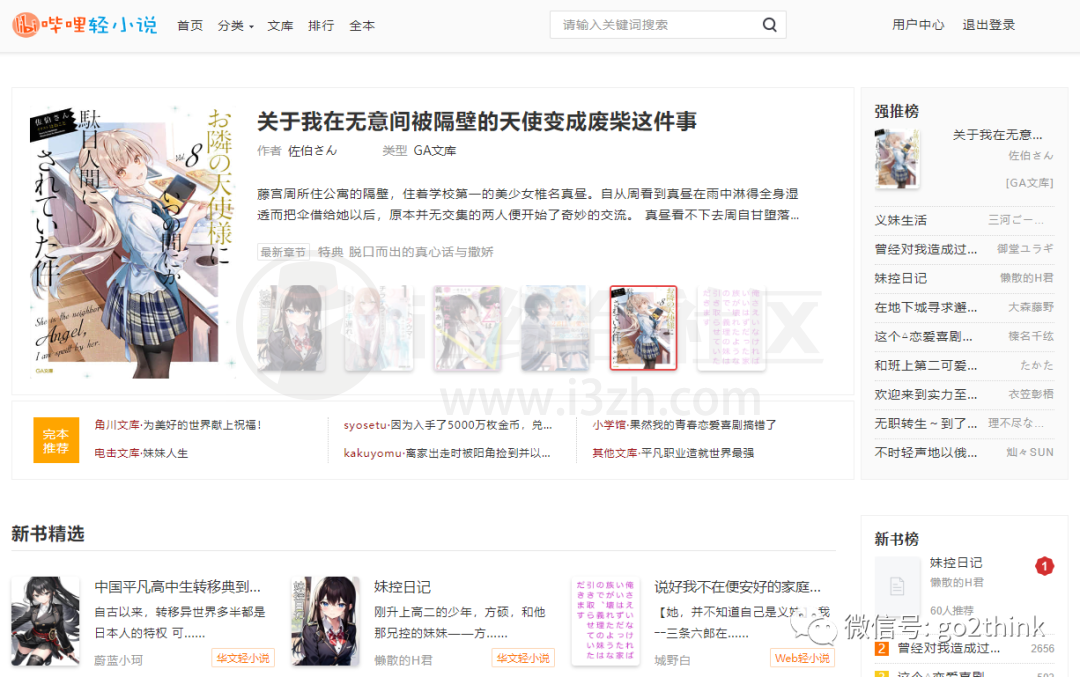Open rank 2 曾经对我造成过... in 新书榜
1080x677 pixels.
click(x=948, y=648)
